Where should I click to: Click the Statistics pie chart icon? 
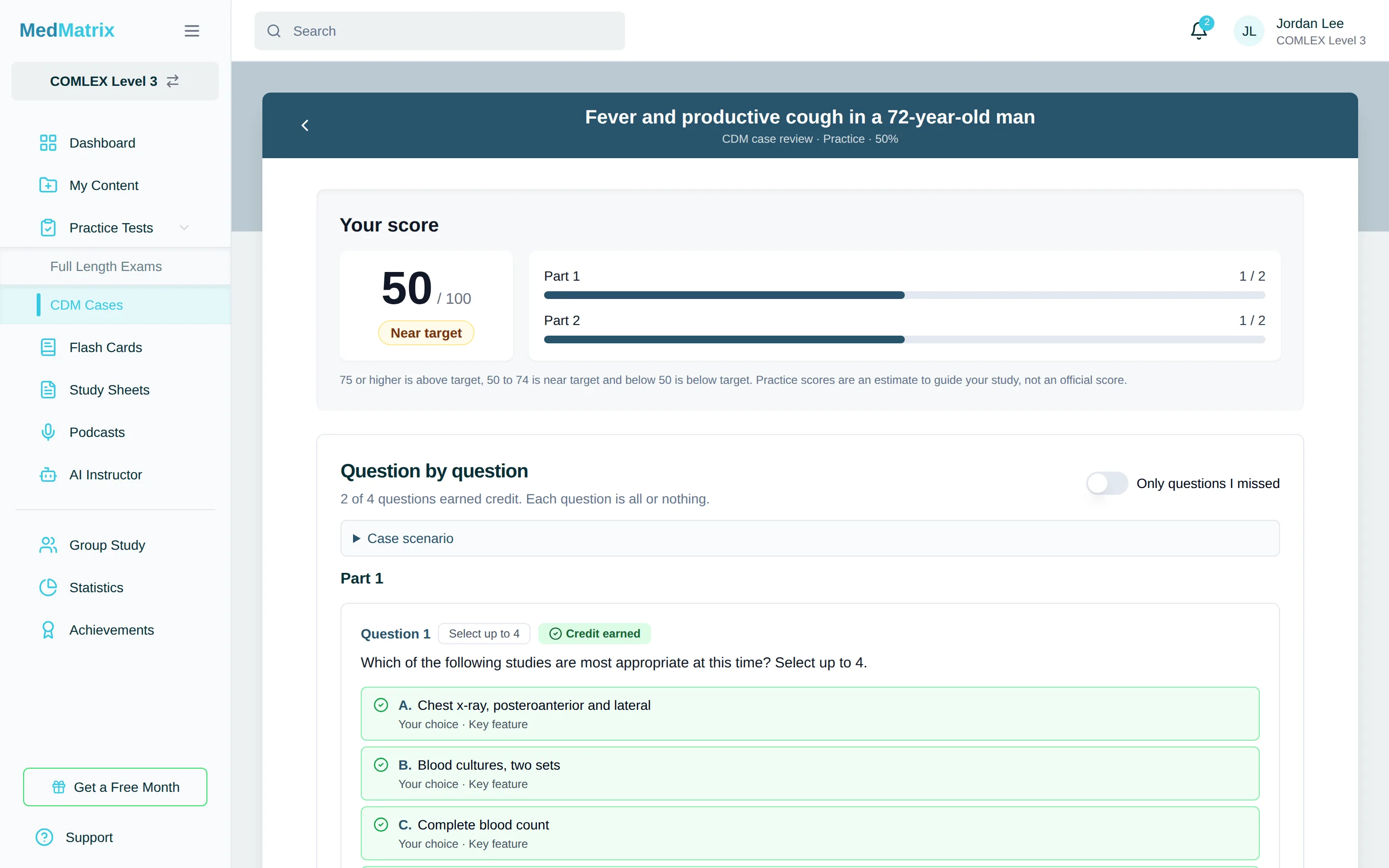coord(48,587)
